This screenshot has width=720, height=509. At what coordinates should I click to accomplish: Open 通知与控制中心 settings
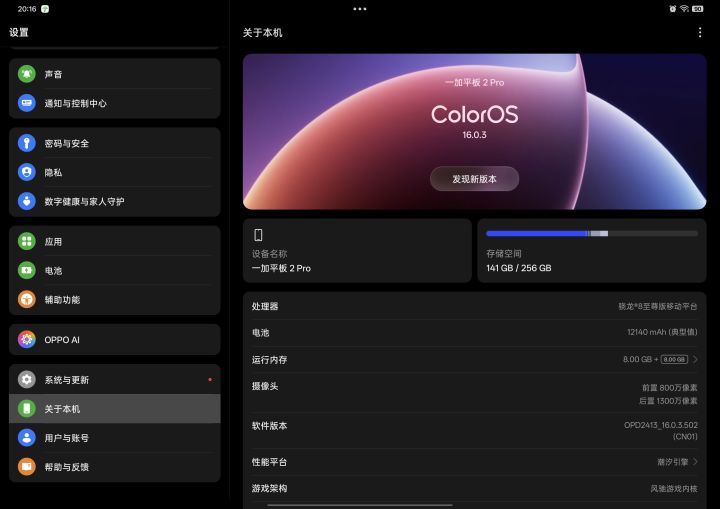pyautogui.click(x=115, y=103)
